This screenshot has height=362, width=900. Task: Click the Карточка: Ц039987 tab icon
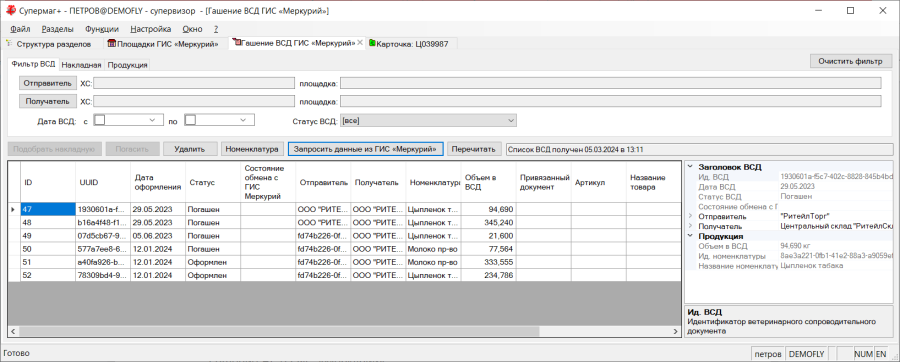tap(373, 44)
